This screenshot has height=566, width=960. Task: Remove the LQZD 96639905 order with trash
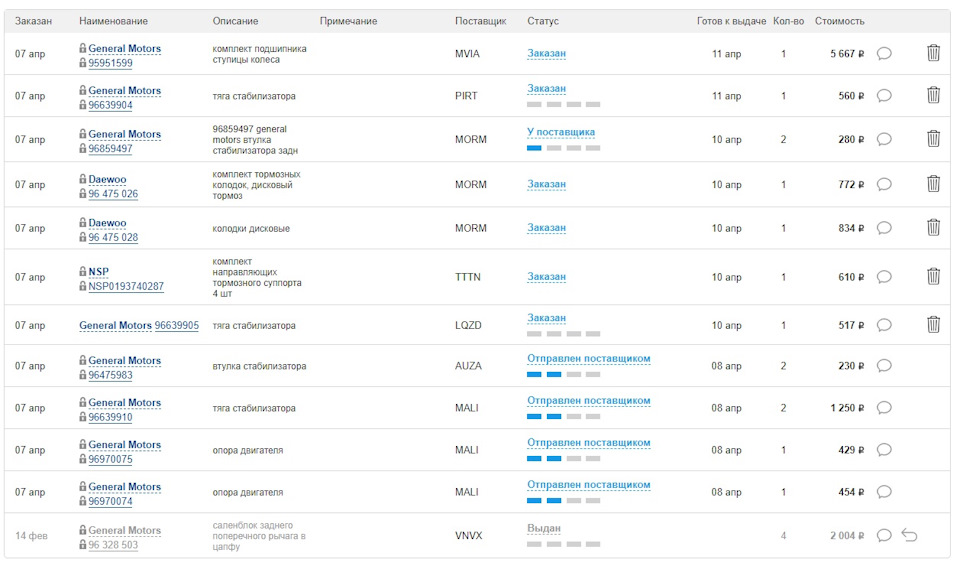tap(933, 325)
